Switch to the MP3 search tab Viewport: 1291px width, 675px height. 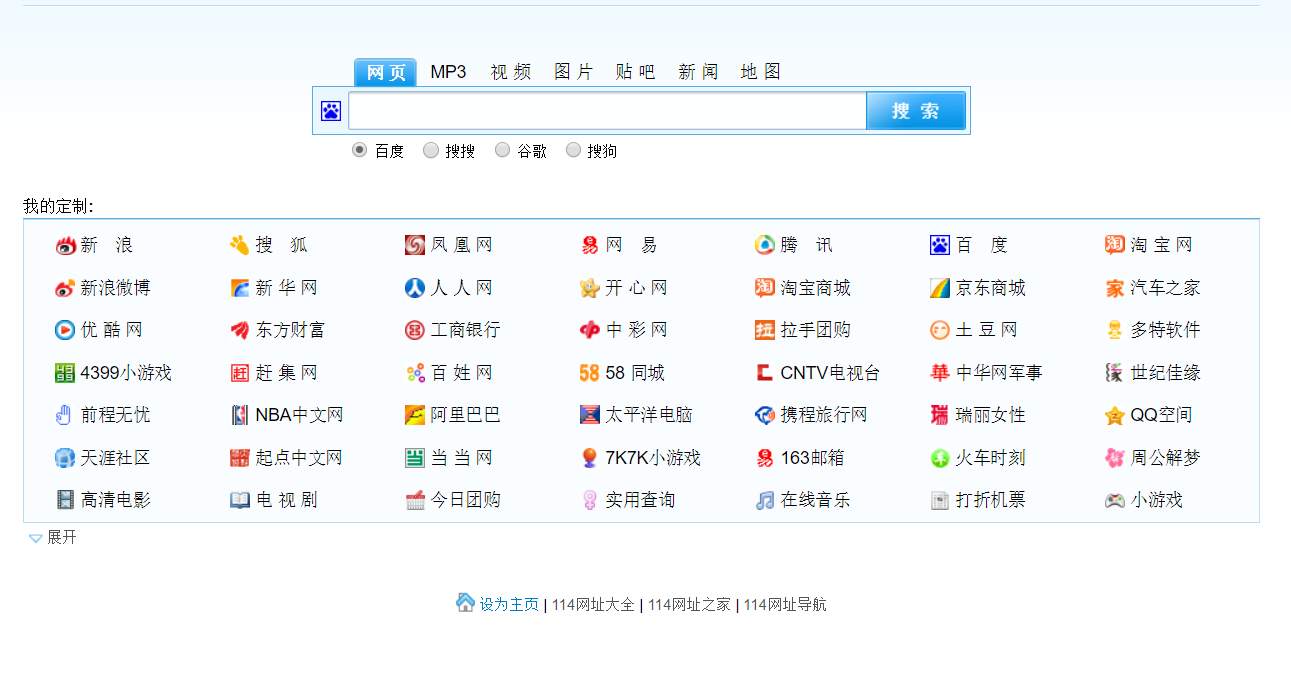pos(448,72)
